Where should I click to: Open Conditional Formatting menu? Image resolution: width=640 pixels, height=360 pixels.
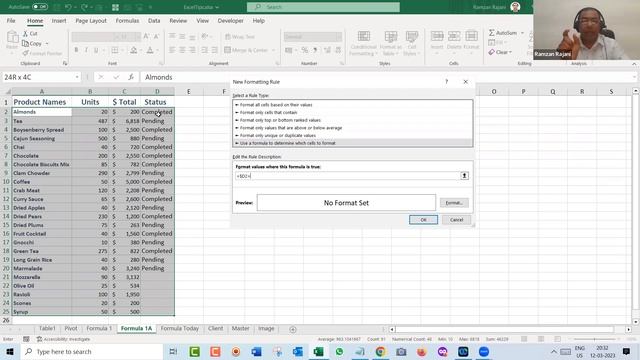click(x=363, y=43)
